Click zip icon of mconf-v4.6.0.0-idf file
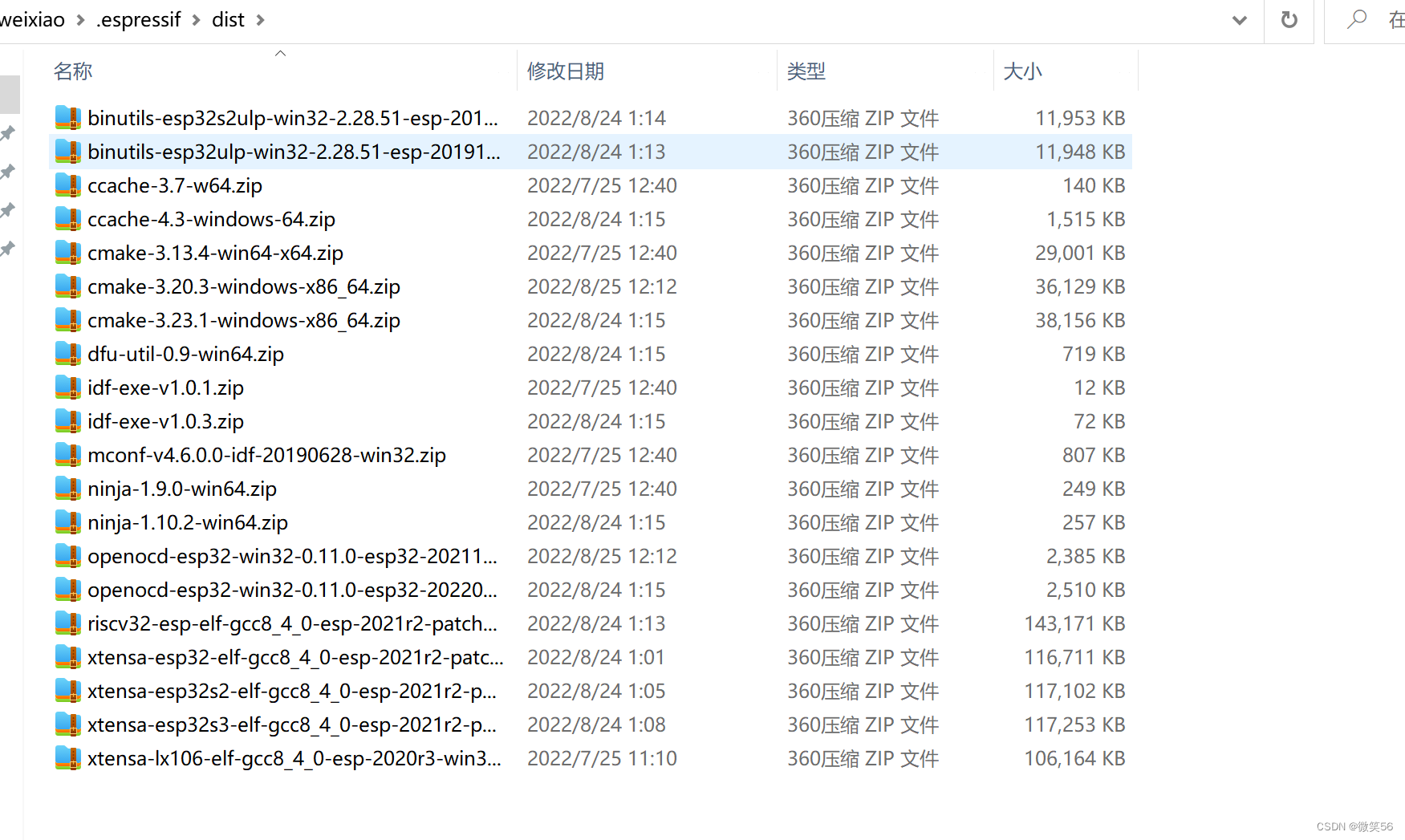 68,455
